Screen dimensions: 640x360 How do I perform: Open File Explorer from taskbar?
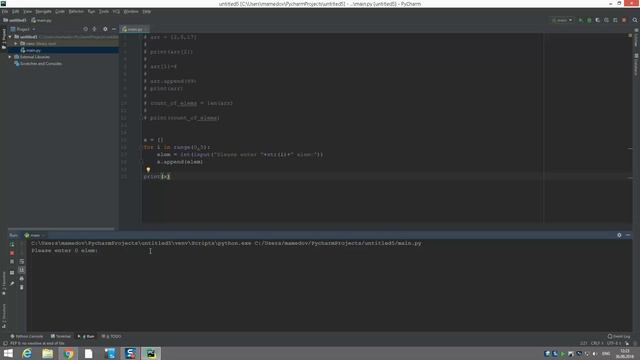pyautogui.click(x=48, y=353)
